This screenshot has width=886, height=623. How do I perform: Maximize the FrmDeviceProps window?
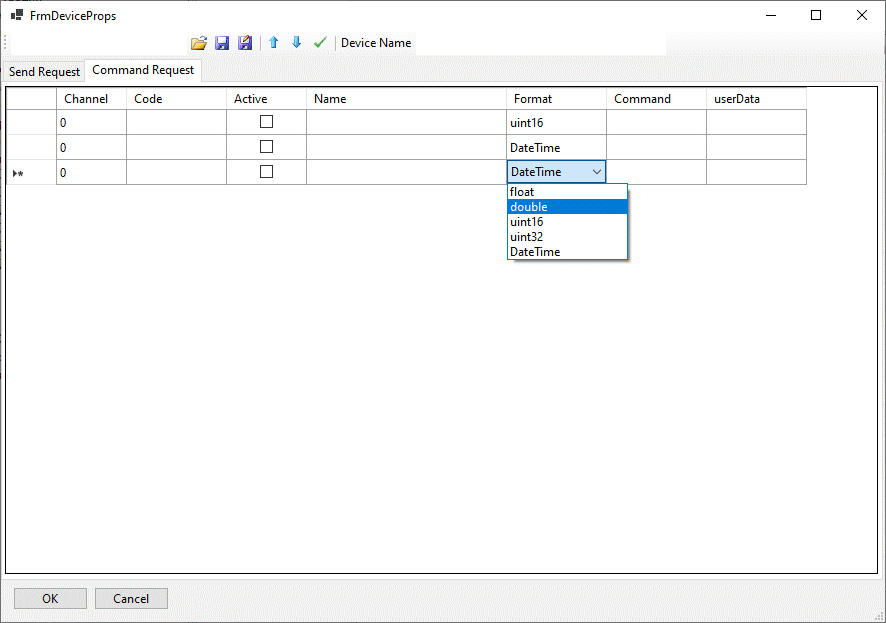pyautogui.click(x=816, y=15)
